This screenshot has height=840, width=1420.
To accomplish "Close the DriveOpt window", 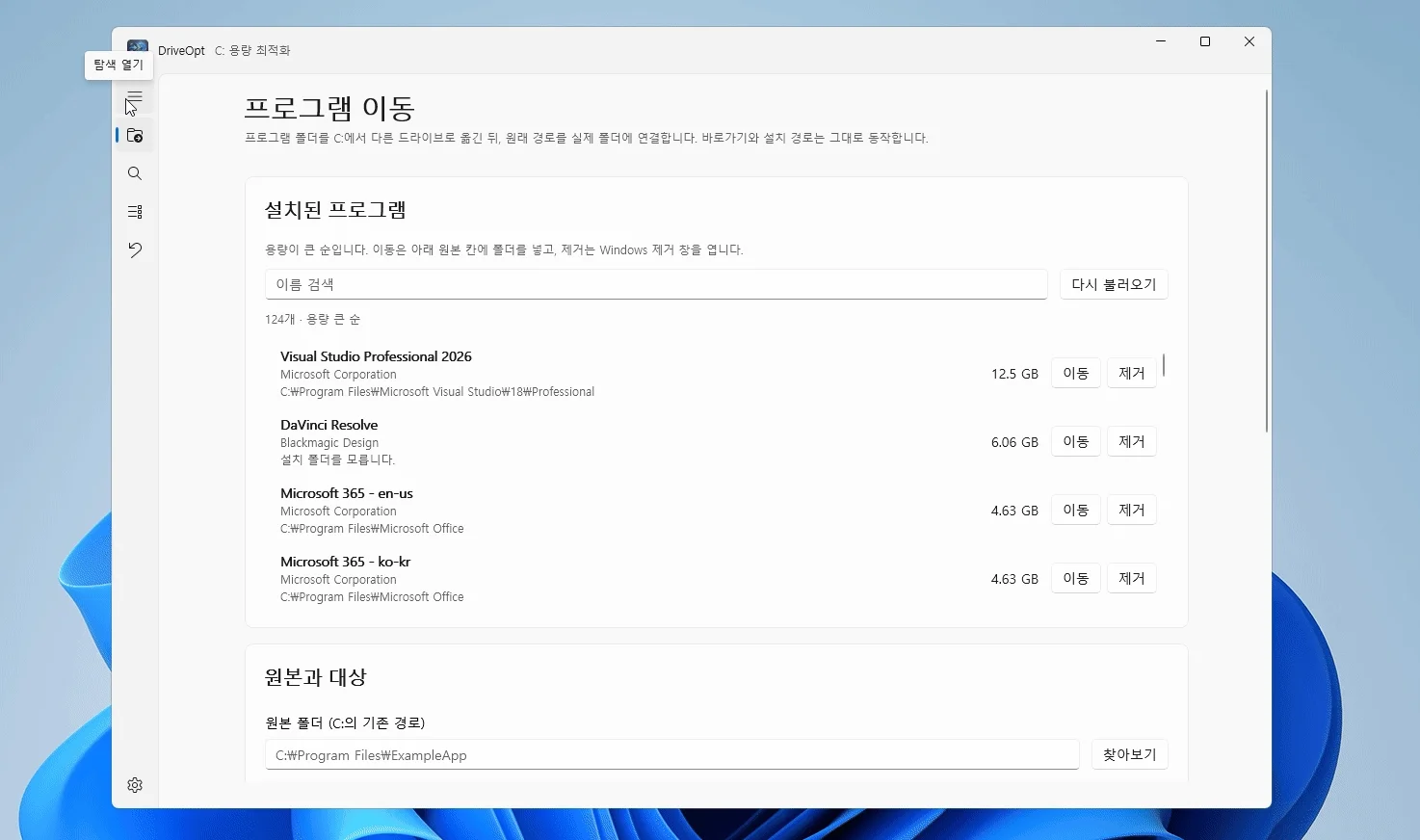I will click(1249, 41).
